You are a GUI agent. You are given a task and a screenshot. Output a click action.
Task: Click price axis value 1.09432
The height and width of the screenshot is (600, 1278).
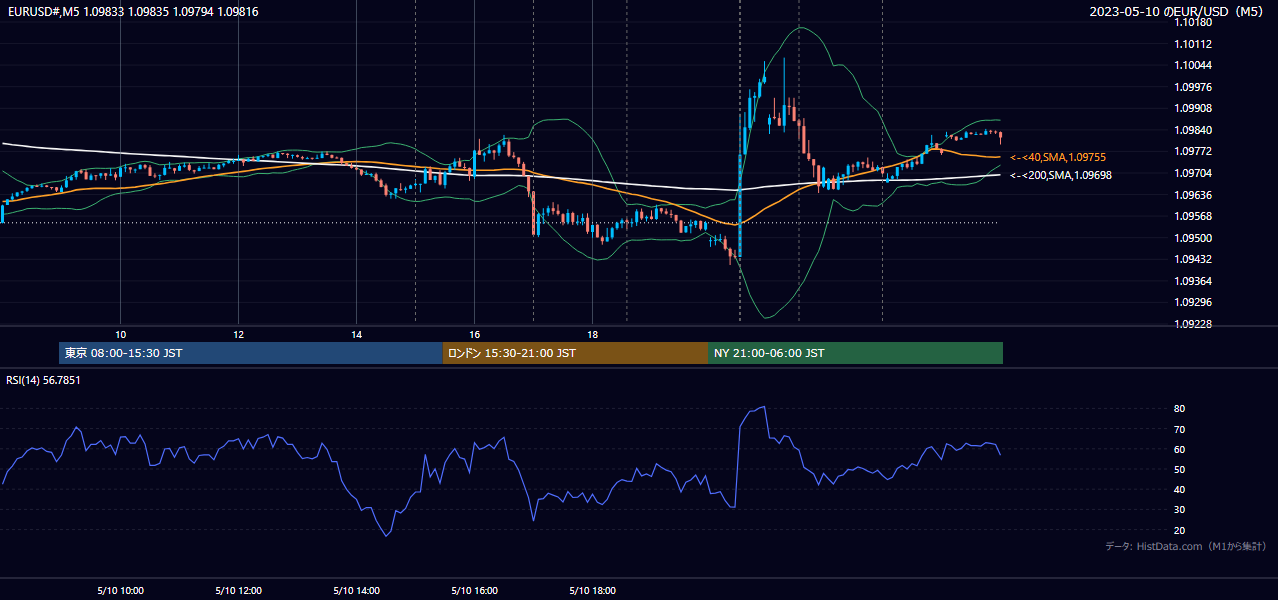click(x=1194, y=260)
